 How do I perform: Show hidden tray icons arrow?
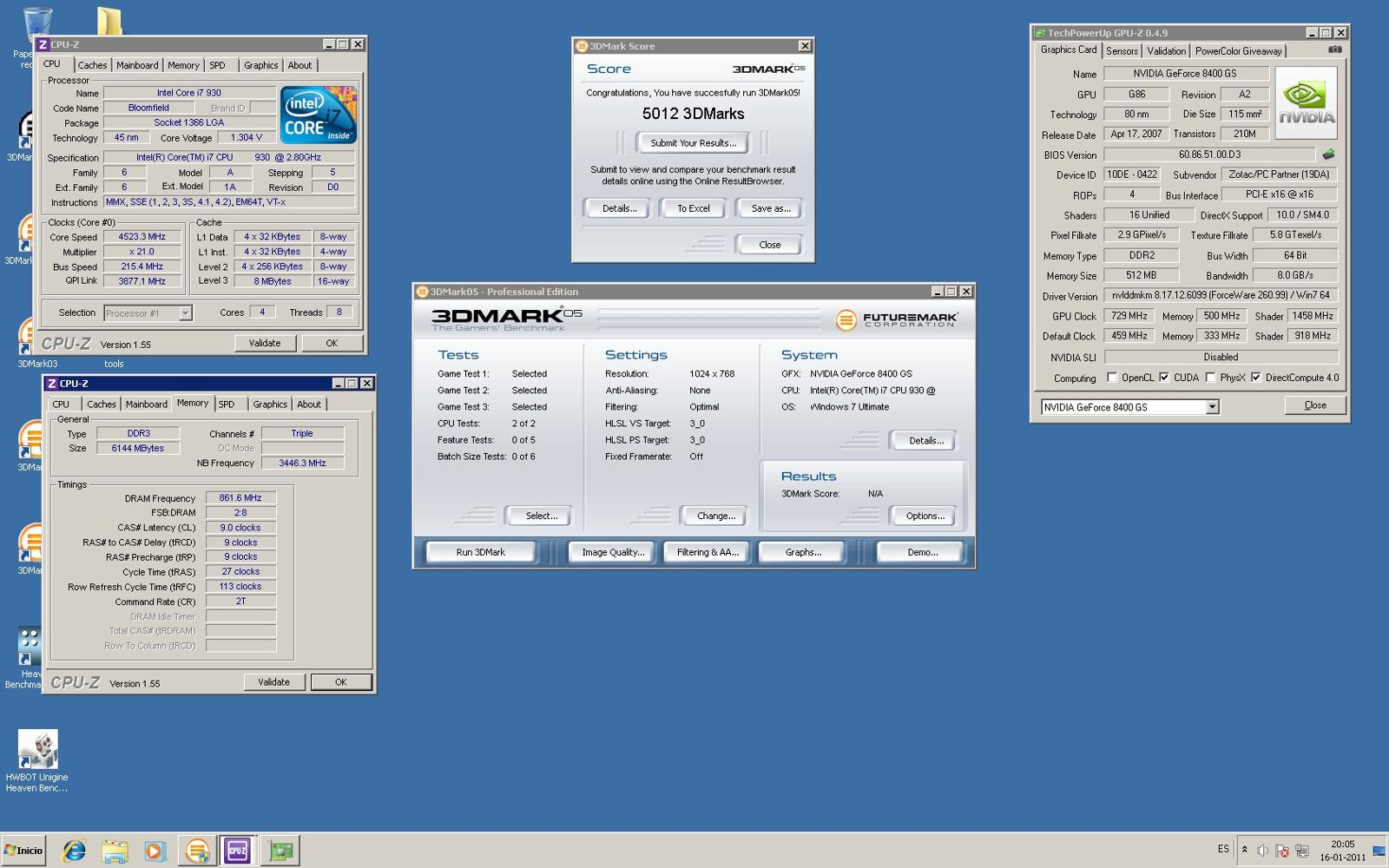point(1244,850)
